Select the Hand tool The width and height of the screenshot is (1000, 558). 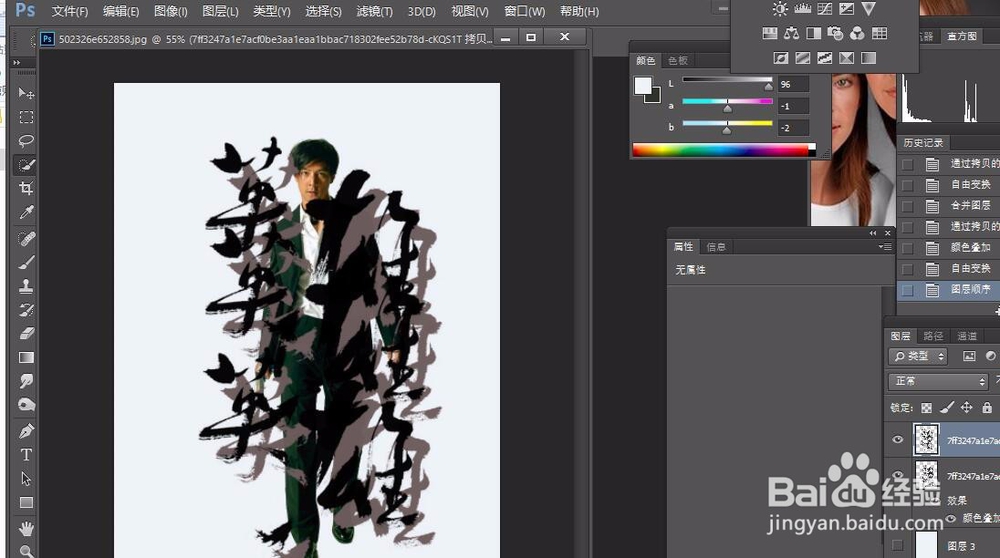(x=26, y=529)
